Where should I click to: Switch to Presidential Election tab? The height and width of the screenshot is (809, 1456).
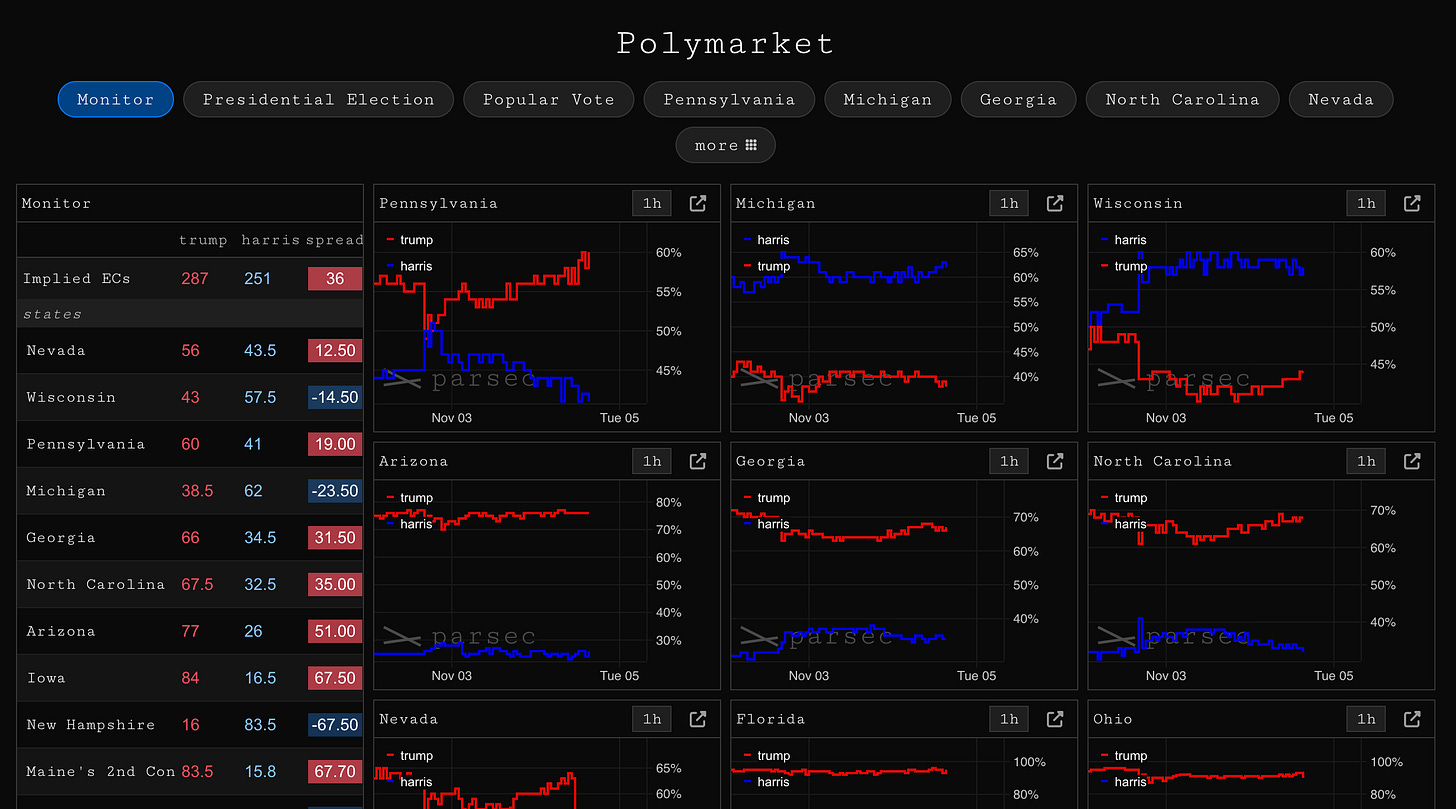(x=319, y=99)
